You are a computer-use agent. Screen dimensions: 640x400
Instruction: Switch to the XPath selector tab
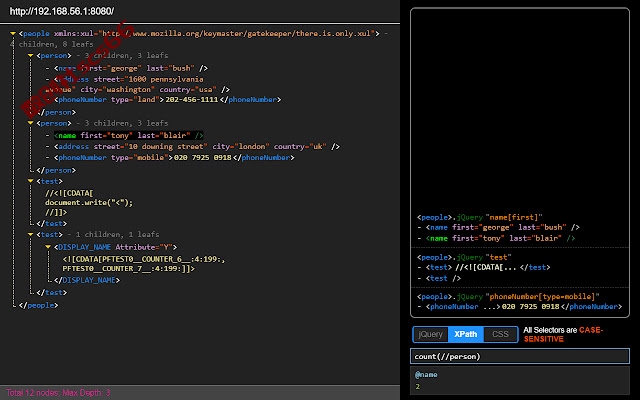point(466,334)
